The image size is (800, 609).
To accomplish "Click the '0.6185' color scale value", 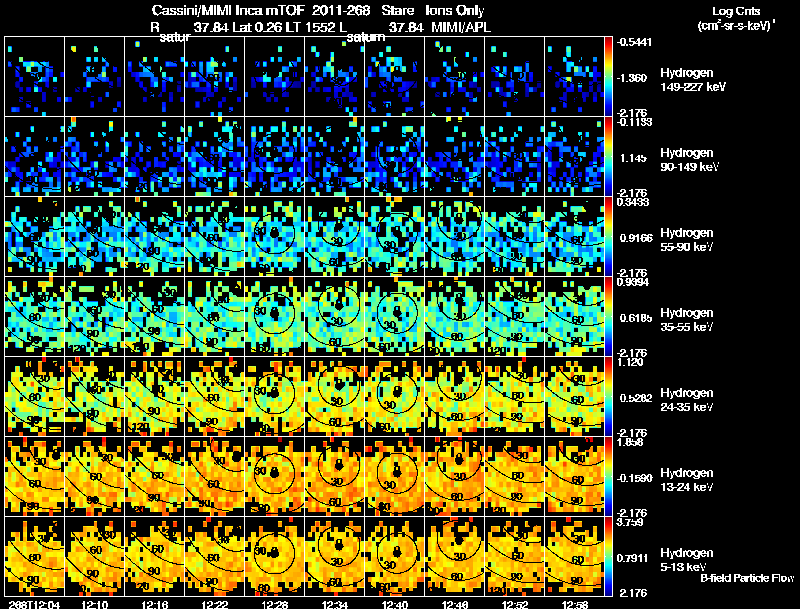I will [636, 318].
